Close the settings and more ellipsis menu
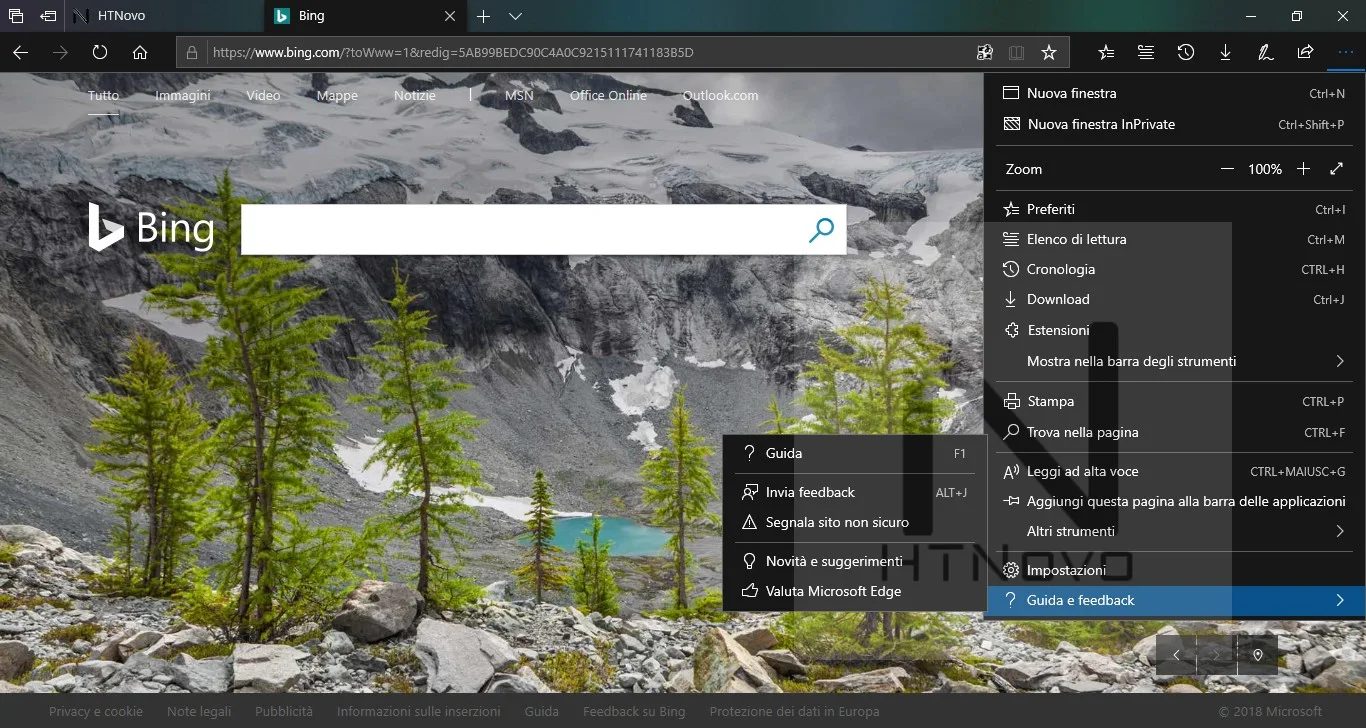Screen dimensions: 1366x728 coord(1345,52)
